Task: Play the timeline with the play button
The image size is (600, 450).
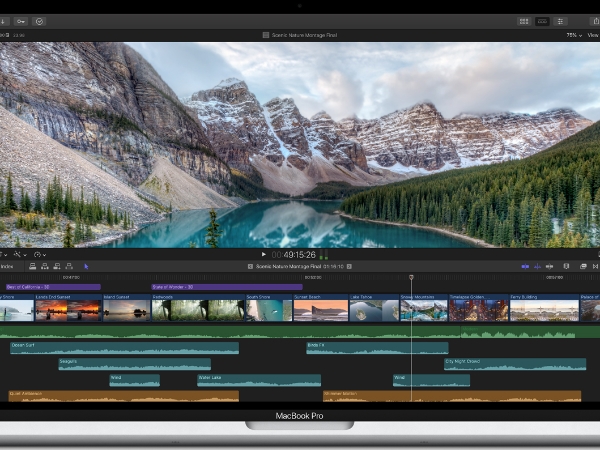Action: 263,254
